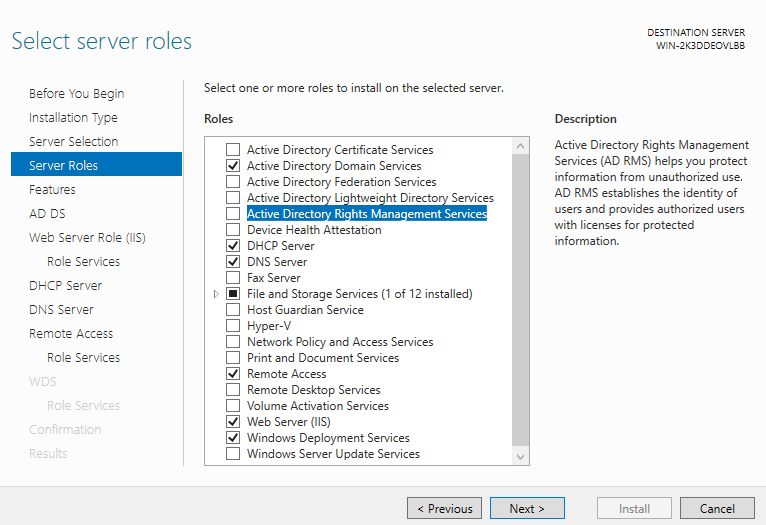Enable the Hyper-V role checkbox
The image size is (766, 525).
click(x=233, y=326)
